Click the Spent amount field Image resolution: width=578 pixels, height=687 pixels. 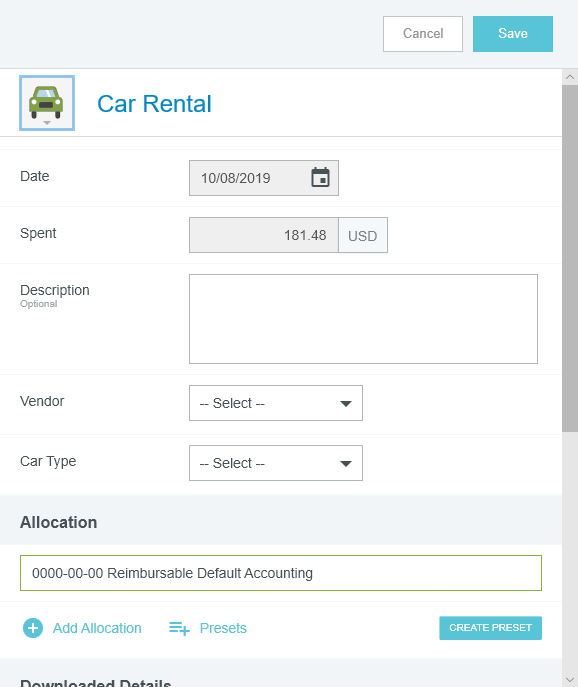pyautogui.click(x=264, y=235)
